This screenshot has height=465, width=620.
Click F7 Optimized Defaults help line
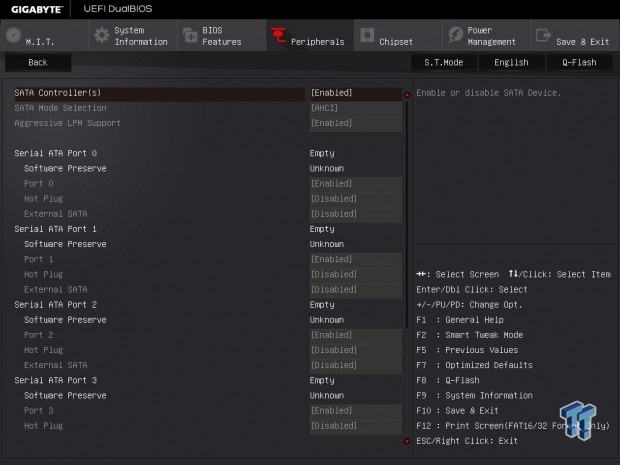[x=474, y=365]
